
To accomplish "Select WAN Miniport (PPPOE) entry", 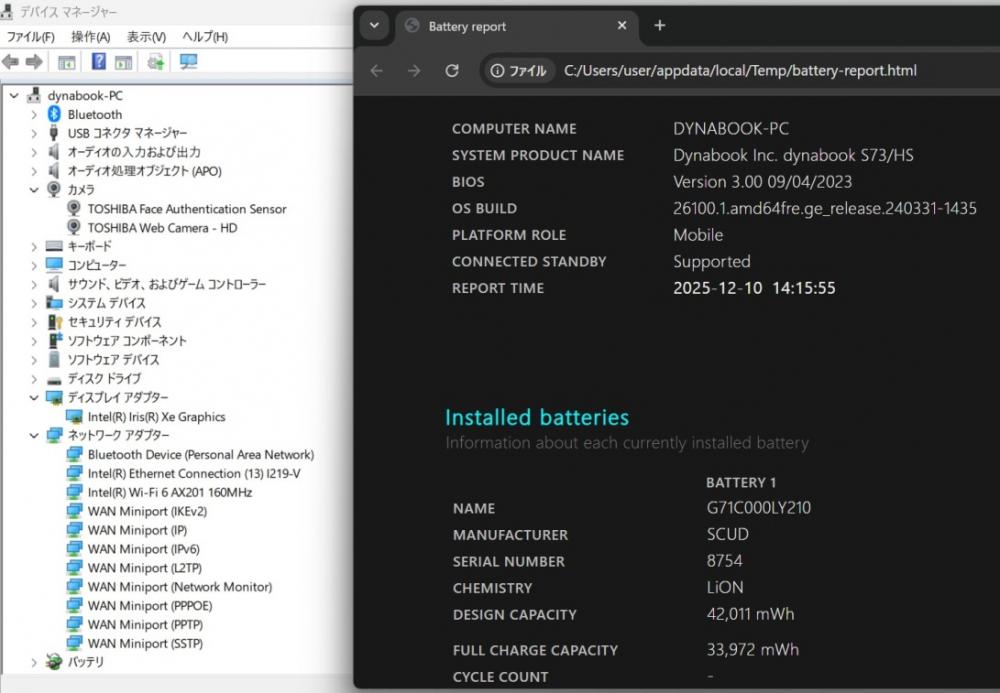I will (150, 606).
